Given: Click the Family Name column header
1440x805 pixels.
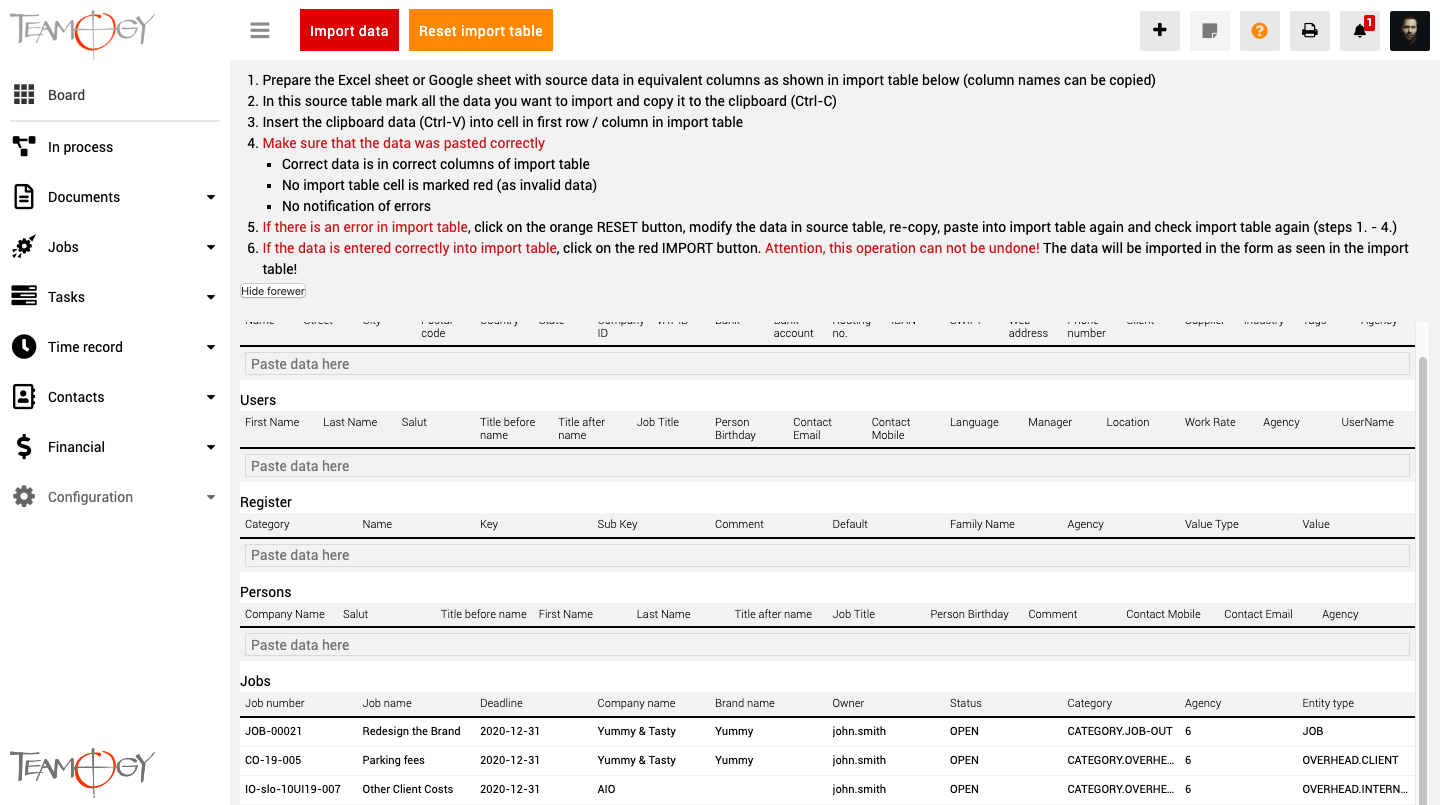Looking at the screenshot, I should point(982,524).
